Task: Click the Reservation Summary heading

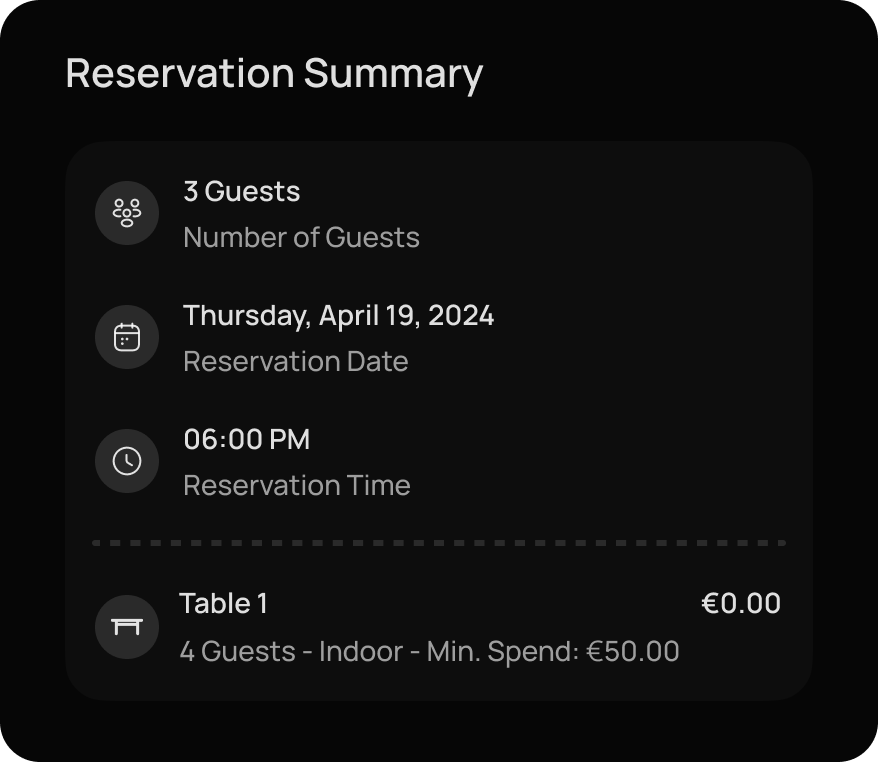Action: click(274, 73)
